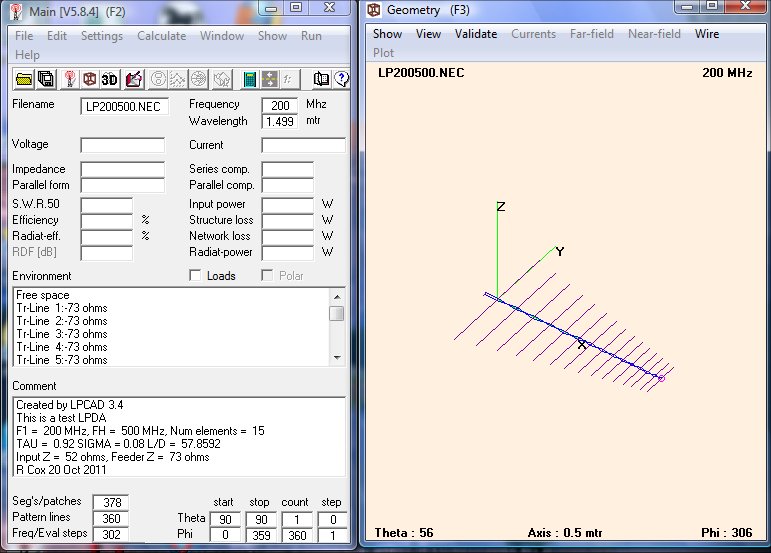Click the Main window title bar antenna icon

16,12
